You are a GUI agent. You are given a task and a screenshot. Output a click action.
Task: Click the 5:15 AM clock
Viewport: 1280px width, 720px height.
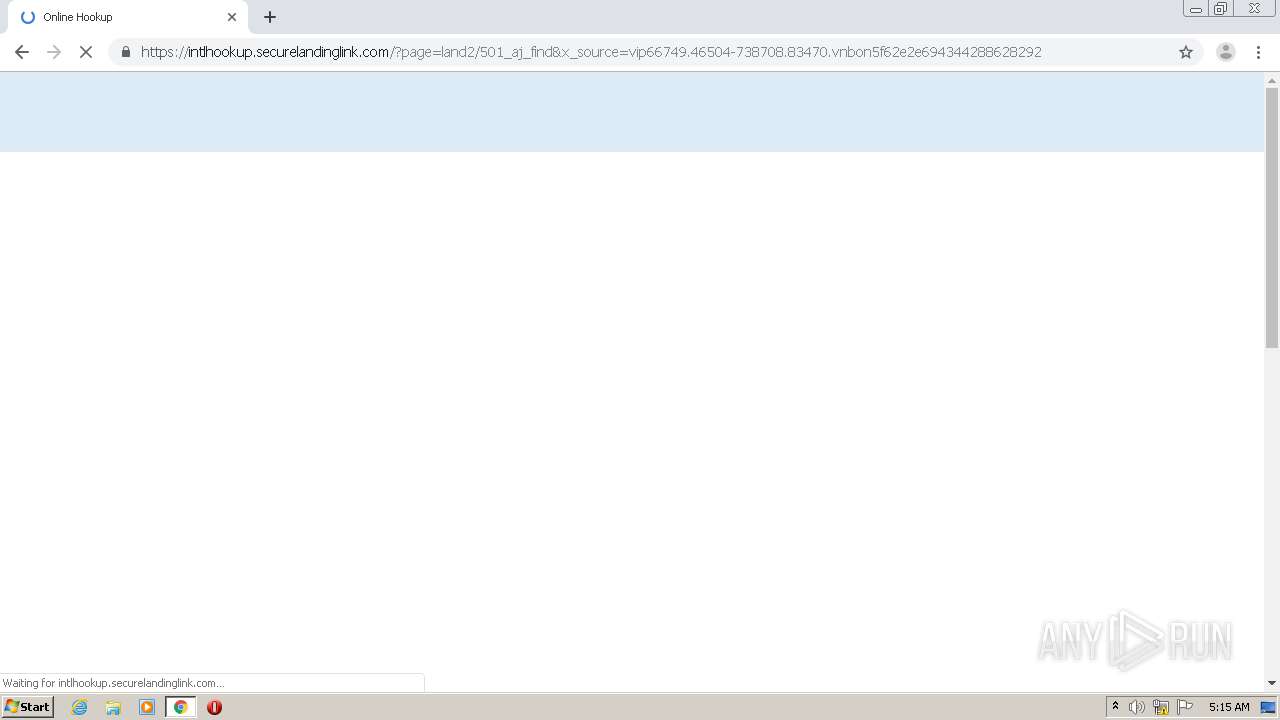(1229, 707)
